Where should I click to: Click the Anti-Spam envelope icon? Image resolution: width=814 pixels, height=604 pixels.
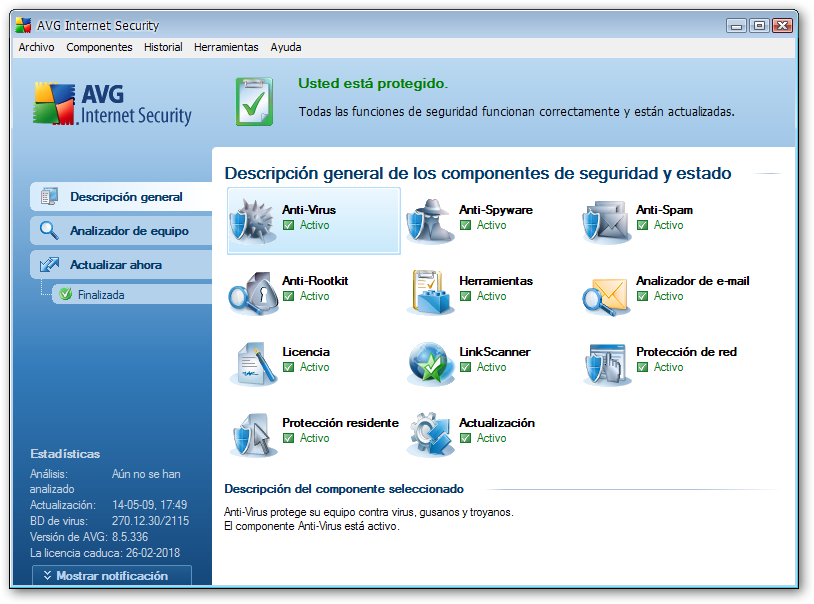(607, 220)
